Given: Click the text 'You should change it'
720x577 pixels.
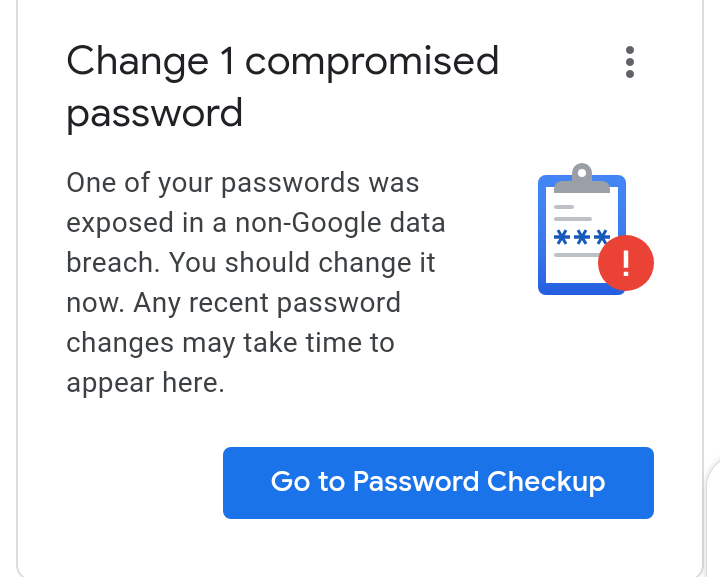Looking at the screenshot, I should click(302, 263).
